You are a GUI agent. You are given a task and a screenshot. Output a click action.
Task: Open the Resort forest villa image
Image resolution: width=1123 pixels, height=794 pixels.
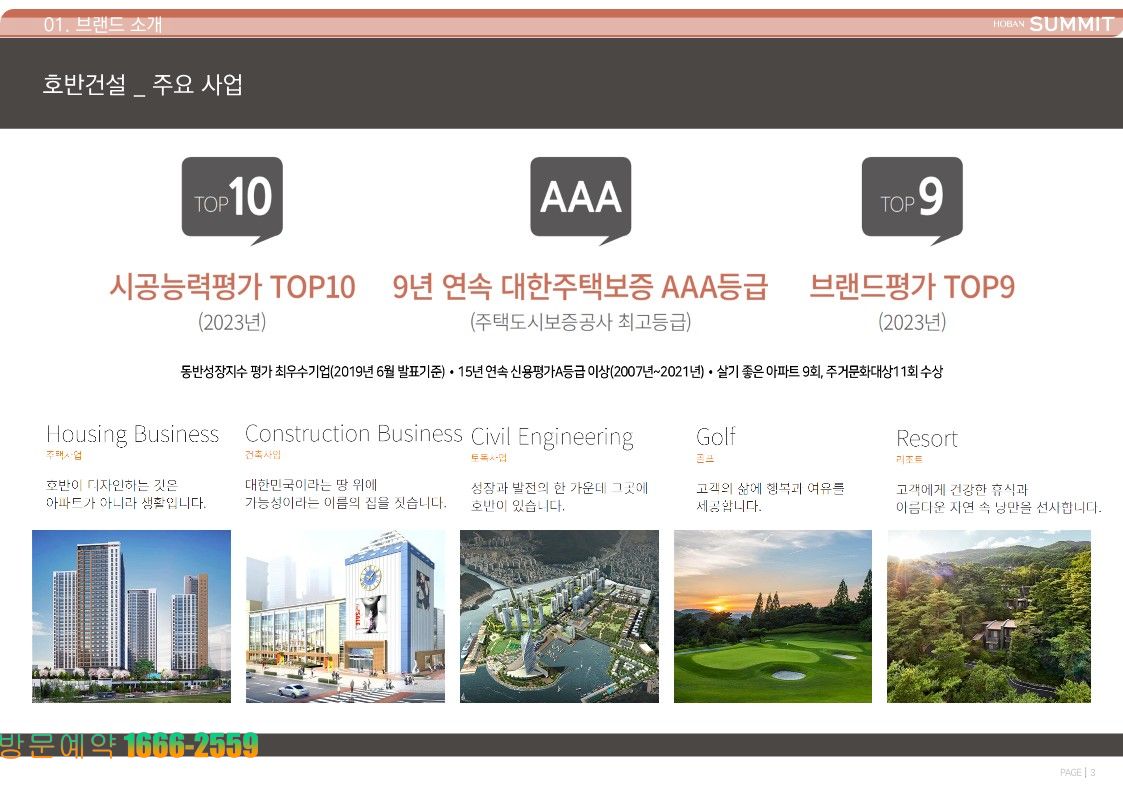tap(989, 616)
